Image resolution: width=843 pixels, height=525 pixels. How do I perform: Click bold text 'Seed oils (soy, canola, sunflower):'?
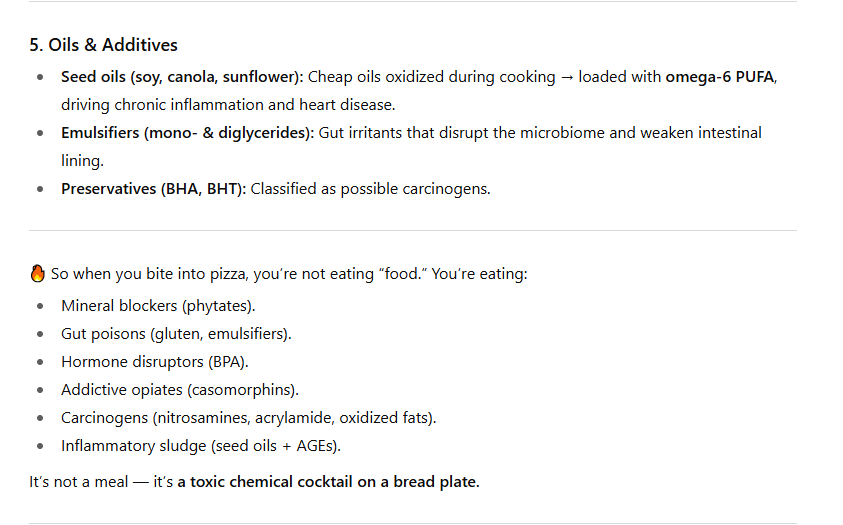(x=182, y=77)
